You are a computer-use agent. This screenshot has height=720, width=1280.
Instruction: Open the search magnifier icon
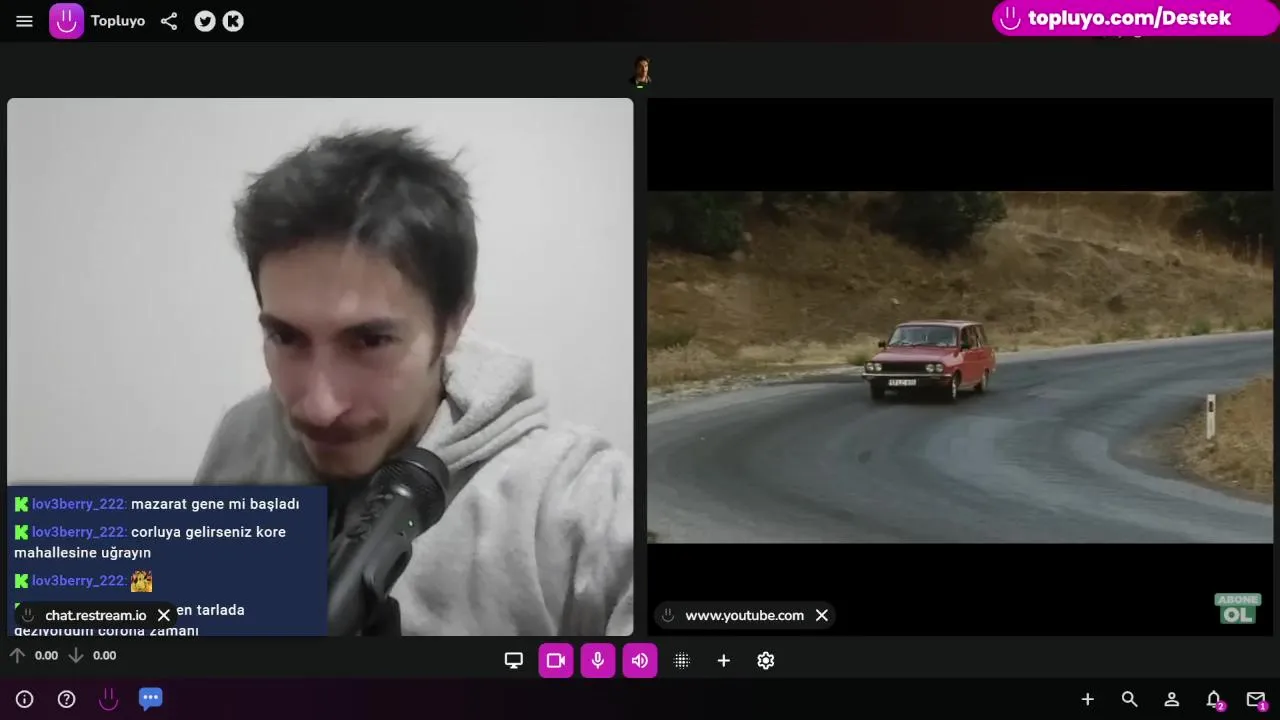point(1130,699)
